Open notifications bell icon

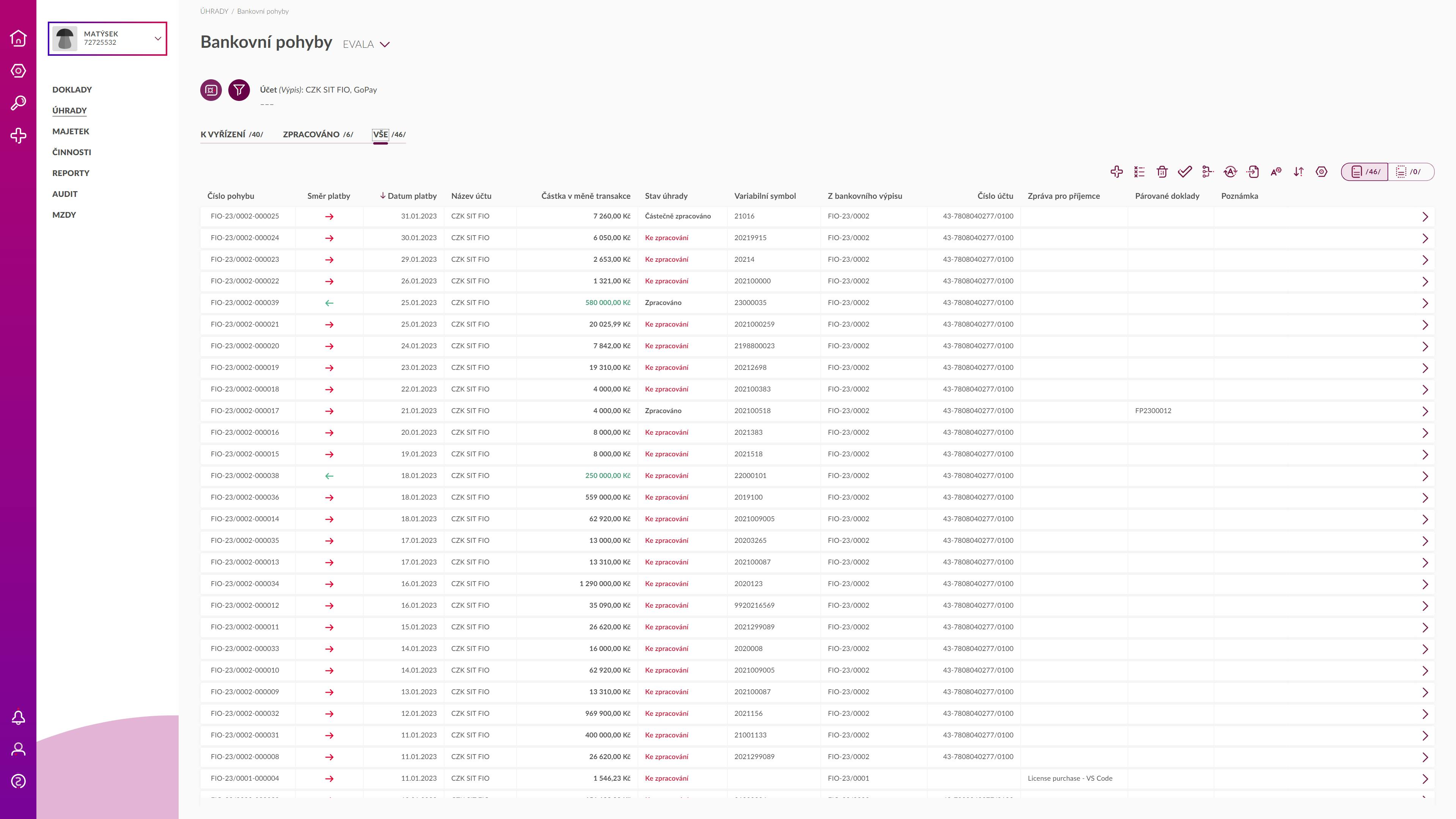click(18, 717)
